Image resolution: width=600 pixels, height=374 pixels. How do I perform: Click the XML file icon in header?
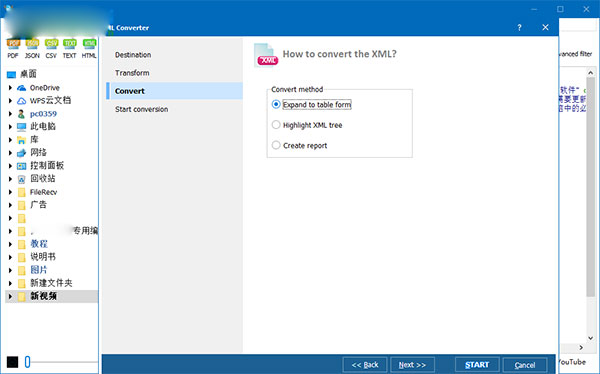(x=266, y=55)
